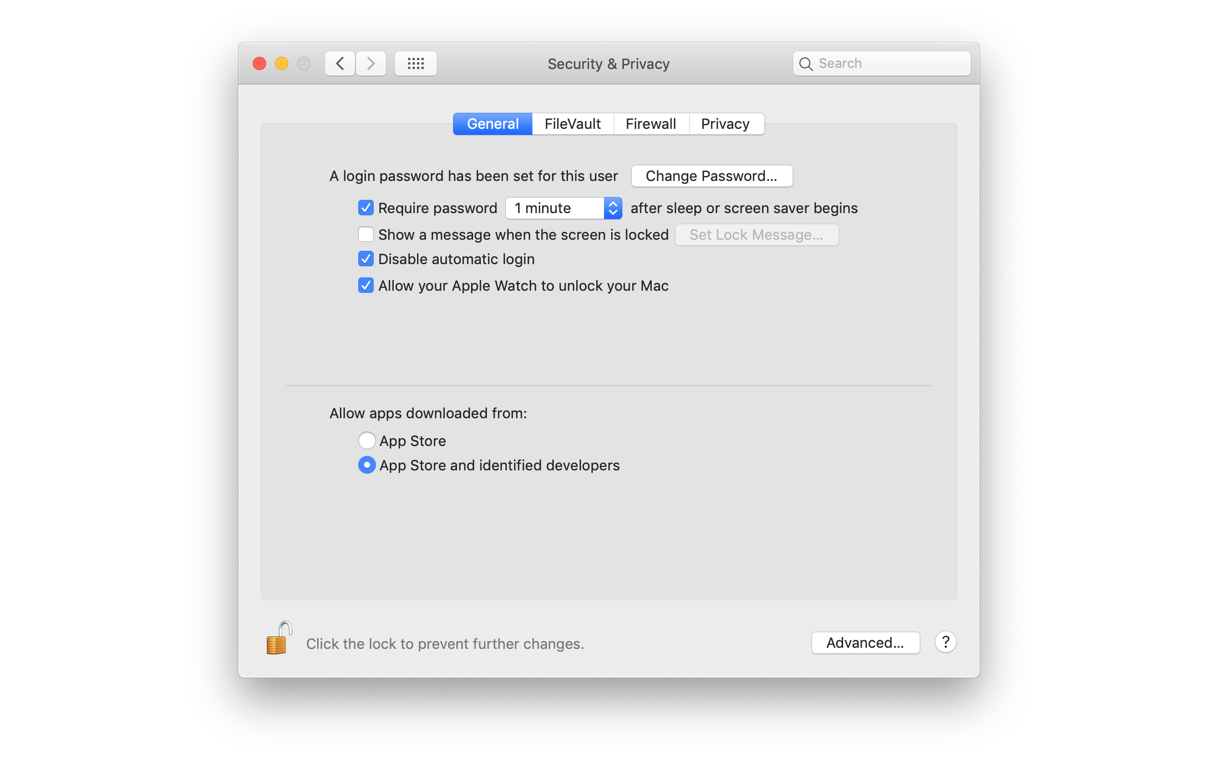
Task: Close the Security & Privacy window
Action: coord(259,63)
